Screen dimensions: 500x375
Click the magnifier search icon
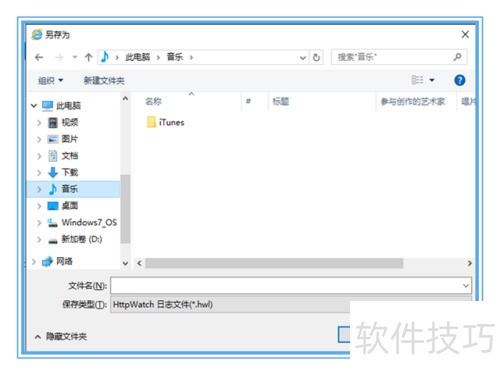(457, 57)
